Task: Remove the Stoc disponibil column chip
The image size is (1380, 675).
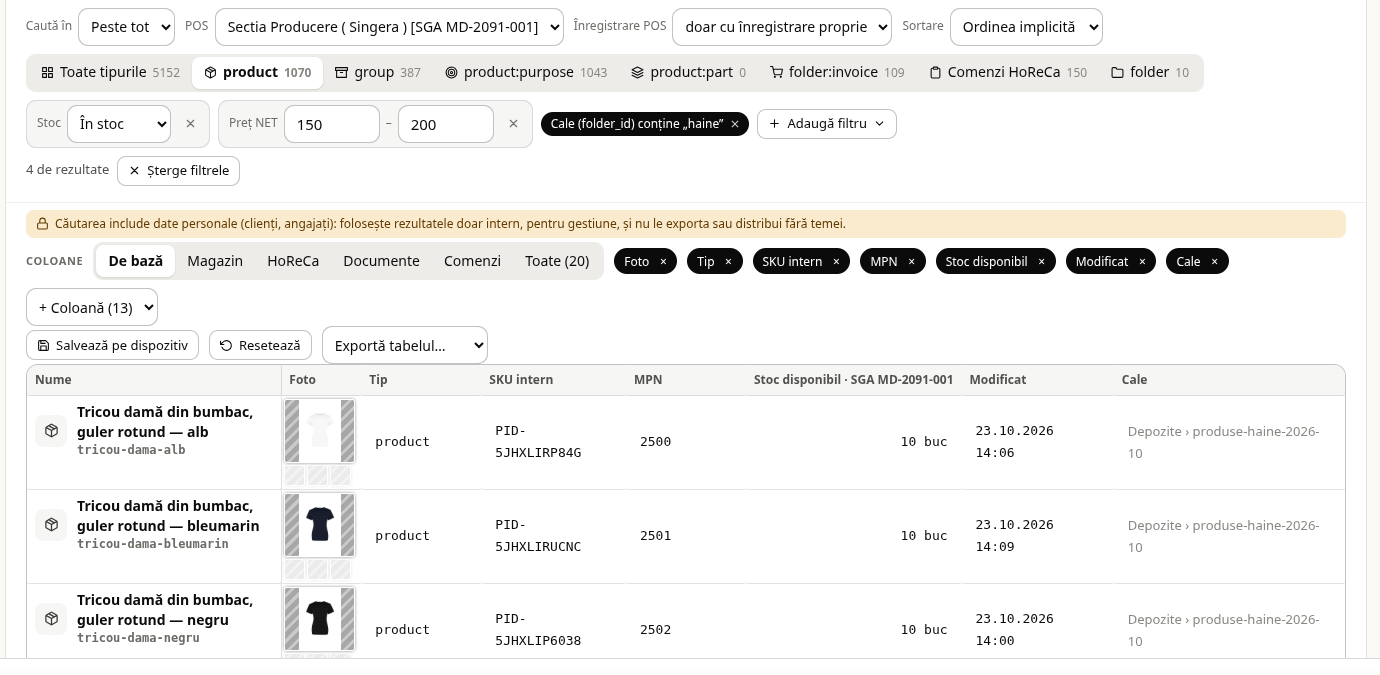Action: click(x=1041, y=262)
